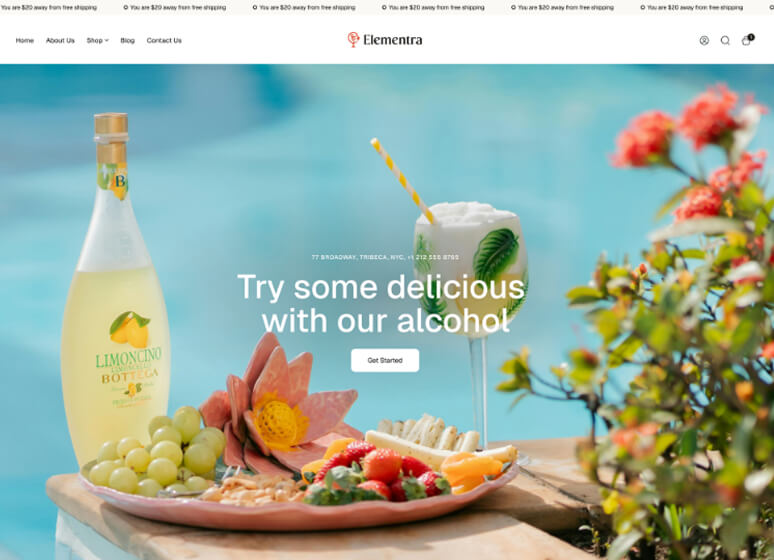The width and height of the screenshot is (774, 560).
Task: Open the Shop menu item
Action: click(x=94, y=40)
